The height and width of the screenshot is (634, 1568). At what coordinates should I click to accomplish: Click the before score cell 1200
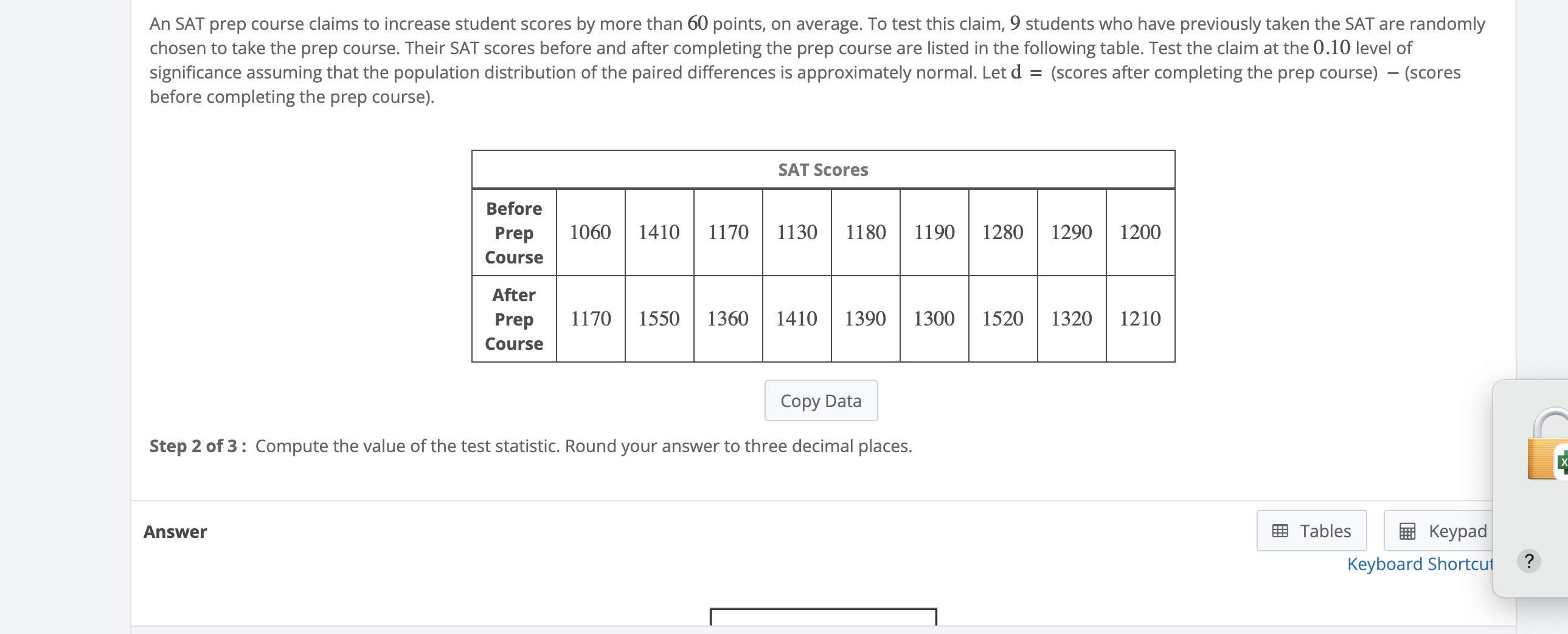[1139, 232]
